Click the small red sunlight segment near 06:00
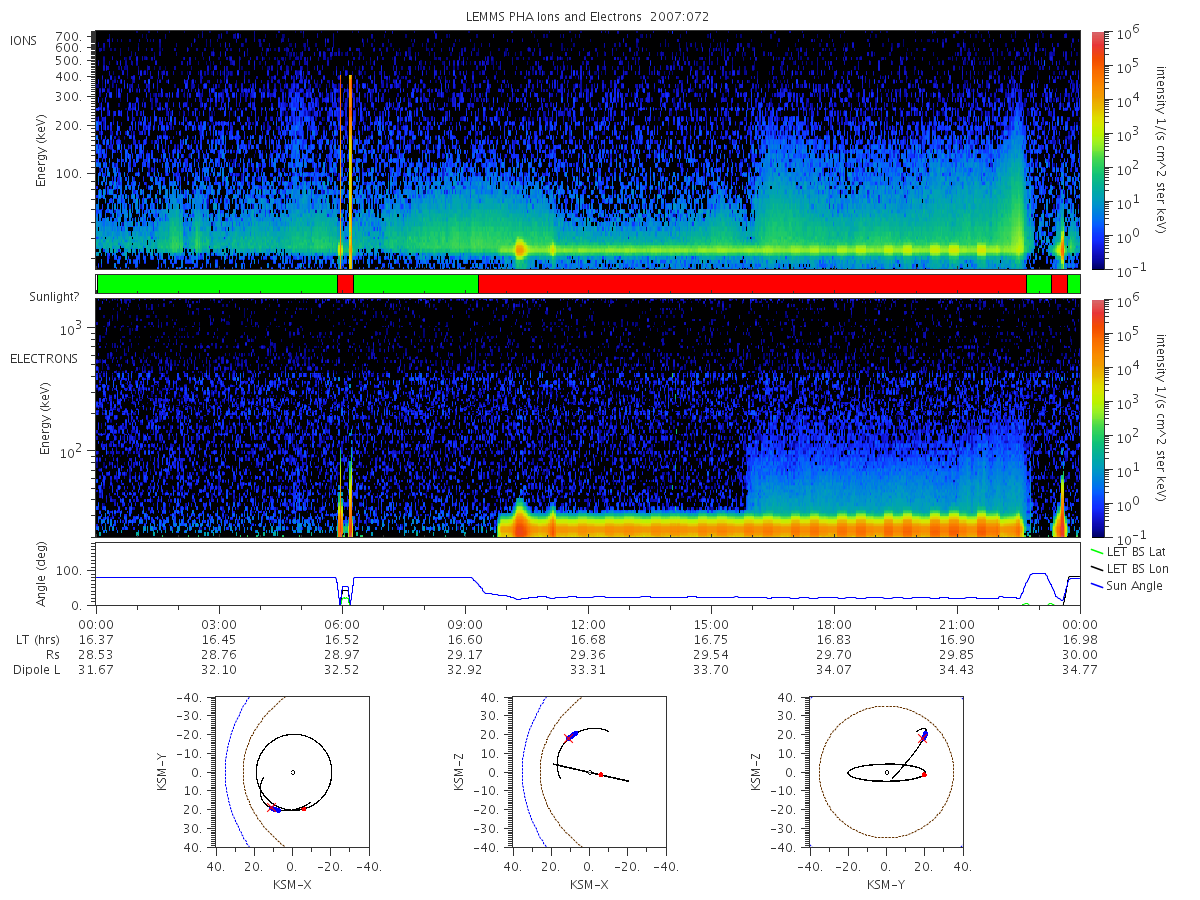1200x900 pixels. [345, 284]
